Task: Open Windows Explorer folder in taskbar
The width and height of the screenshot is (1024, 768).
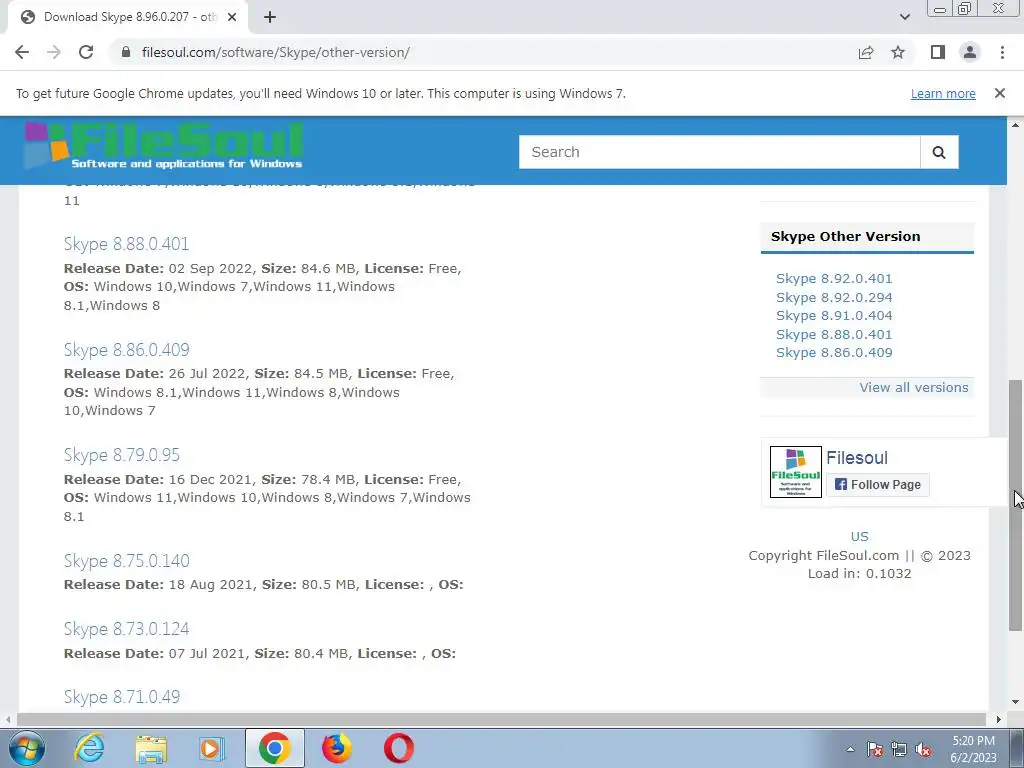Action: (151, 748)
